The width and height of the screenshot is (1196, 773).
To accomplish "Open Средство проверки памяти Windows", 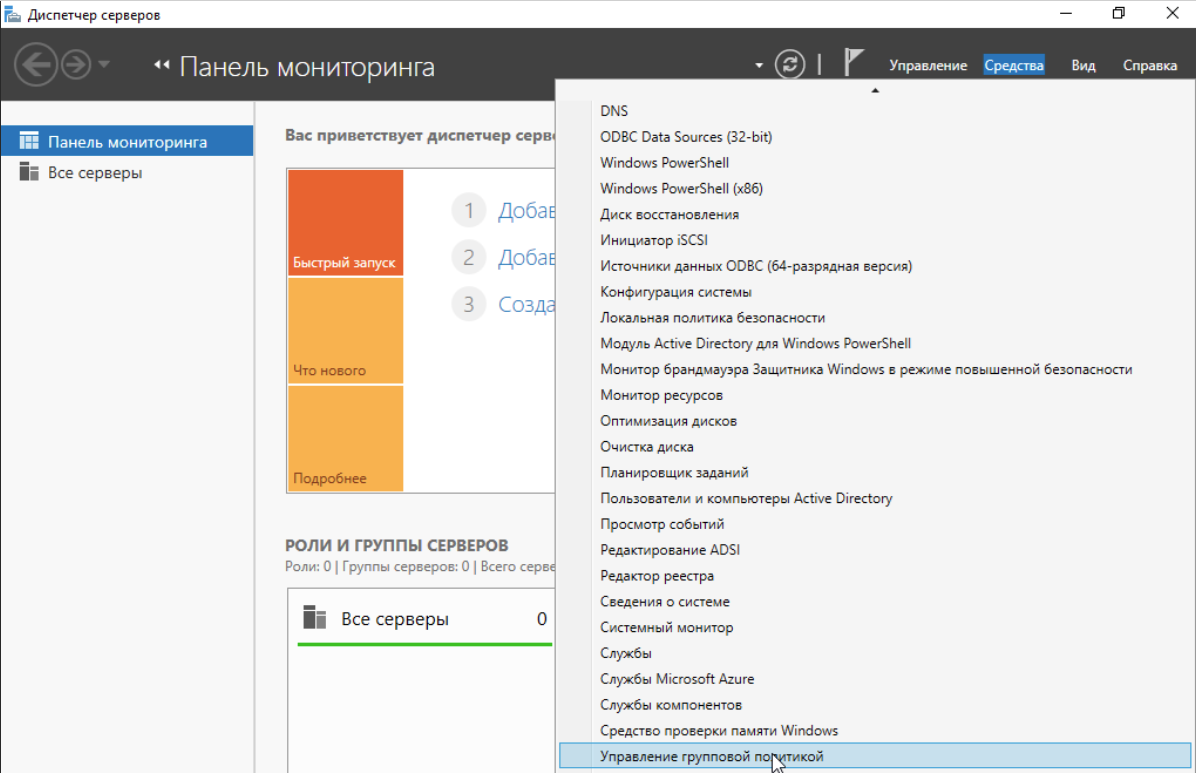I will point(875,730).
